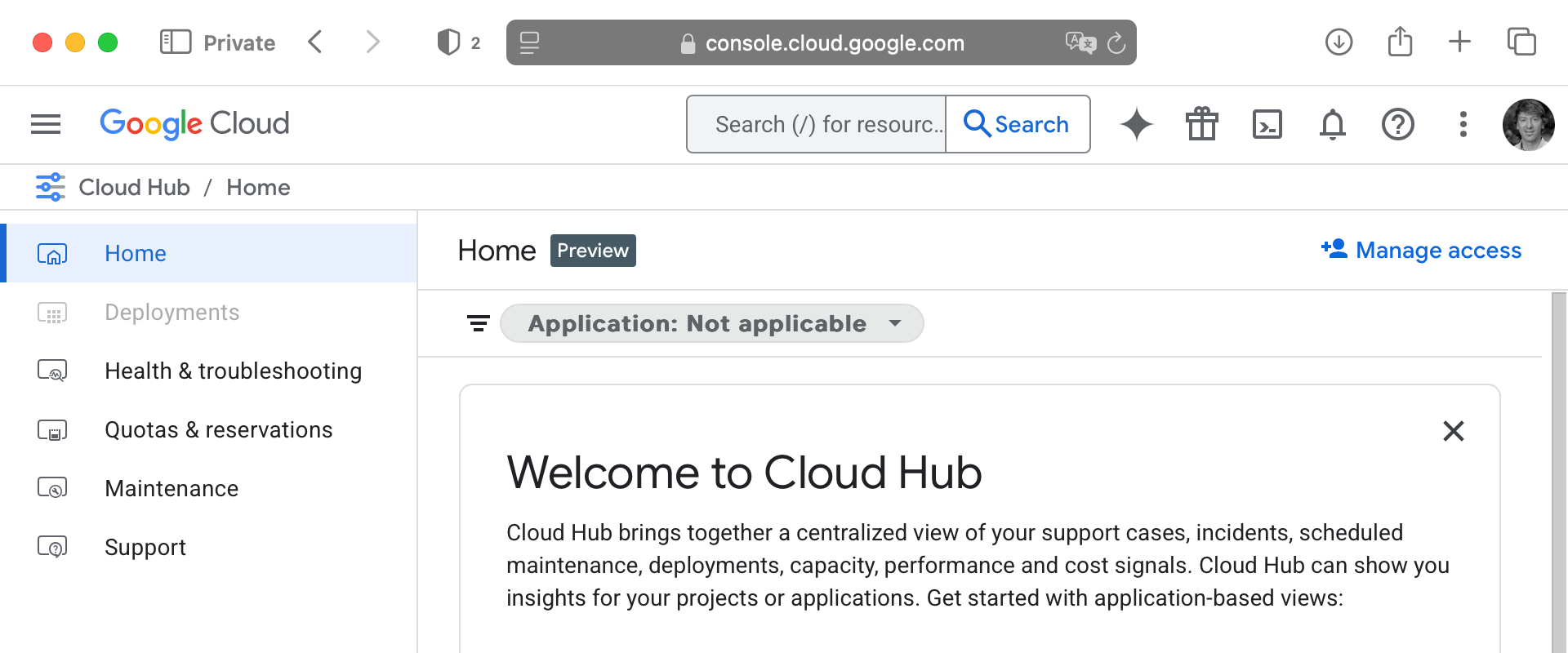Screen dimensions: 1568x653
Task: Open the help question mark menu
Action: point(1397,124)
